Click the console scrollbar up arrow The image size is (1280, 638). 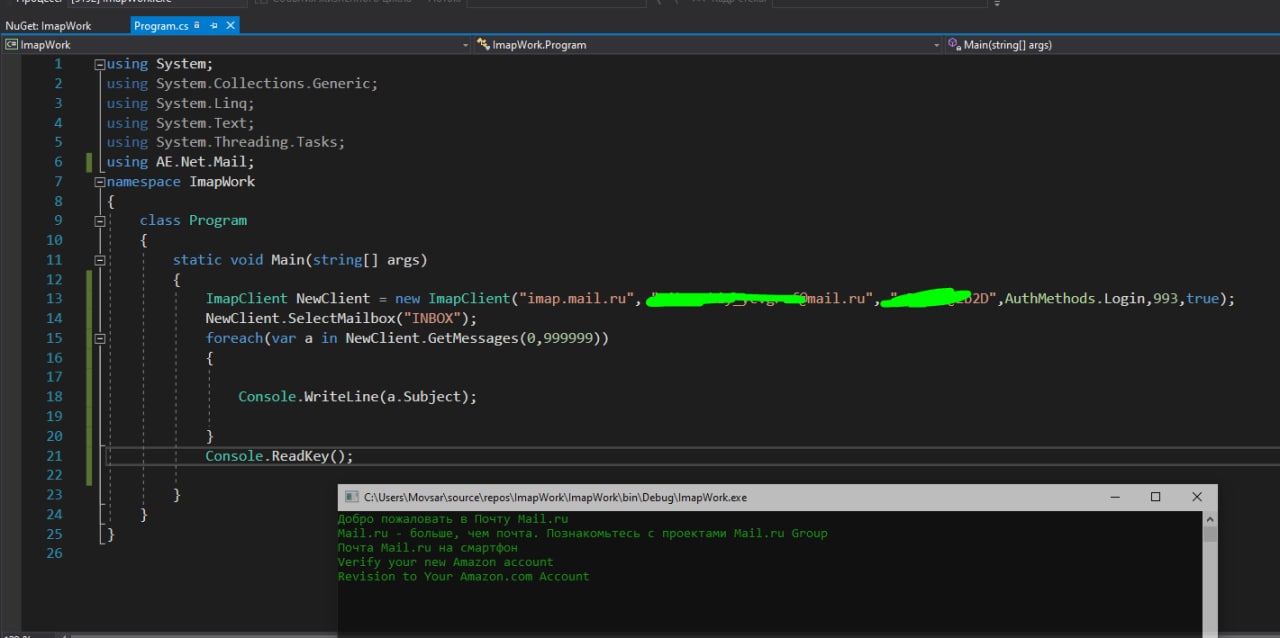(1210, 520)
